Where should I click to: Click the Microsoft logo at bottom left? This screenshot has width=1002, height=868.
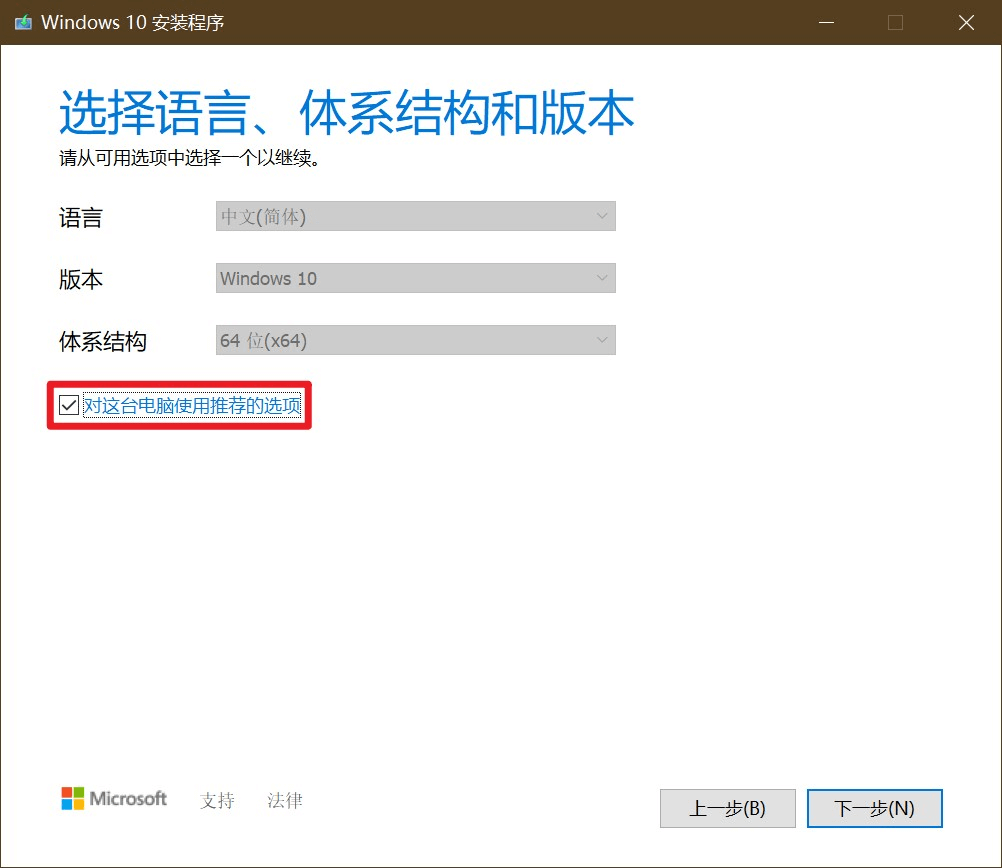point(113,799)
